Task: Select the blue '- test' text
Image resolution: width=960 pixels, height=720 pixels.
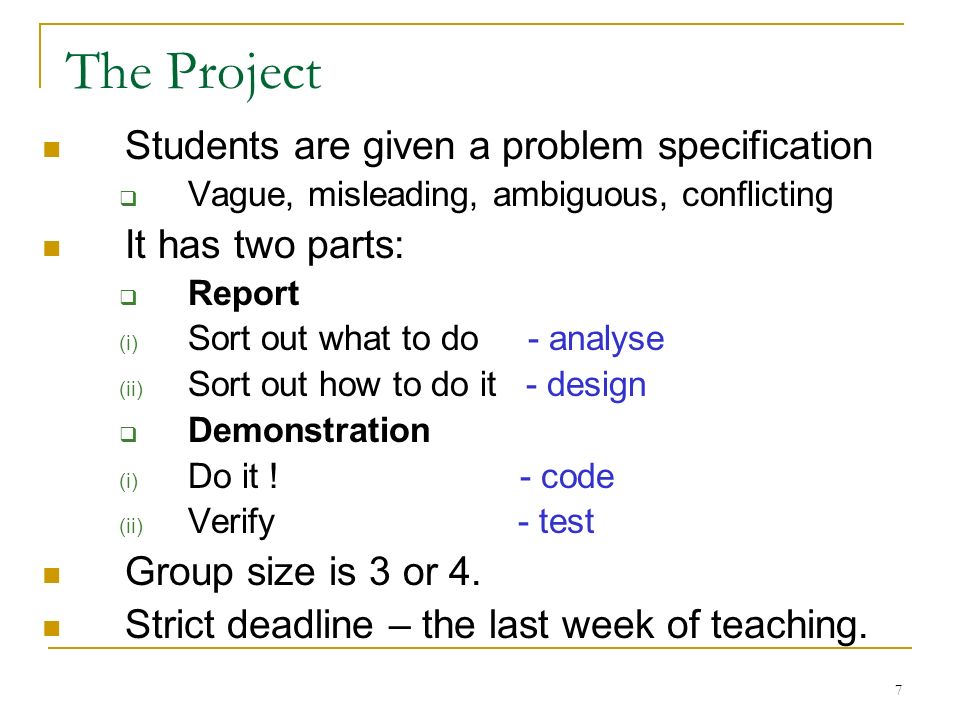Action: coord(556,522)
